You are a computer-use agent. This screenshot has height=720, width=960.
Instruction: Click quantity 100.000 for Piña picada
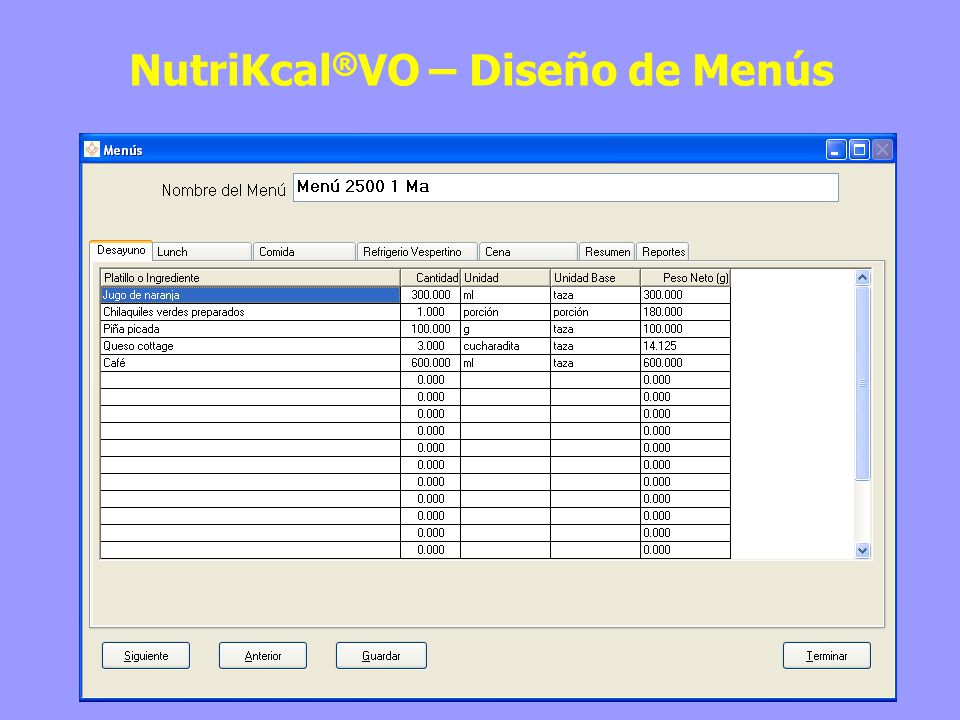tap(430, 329)
